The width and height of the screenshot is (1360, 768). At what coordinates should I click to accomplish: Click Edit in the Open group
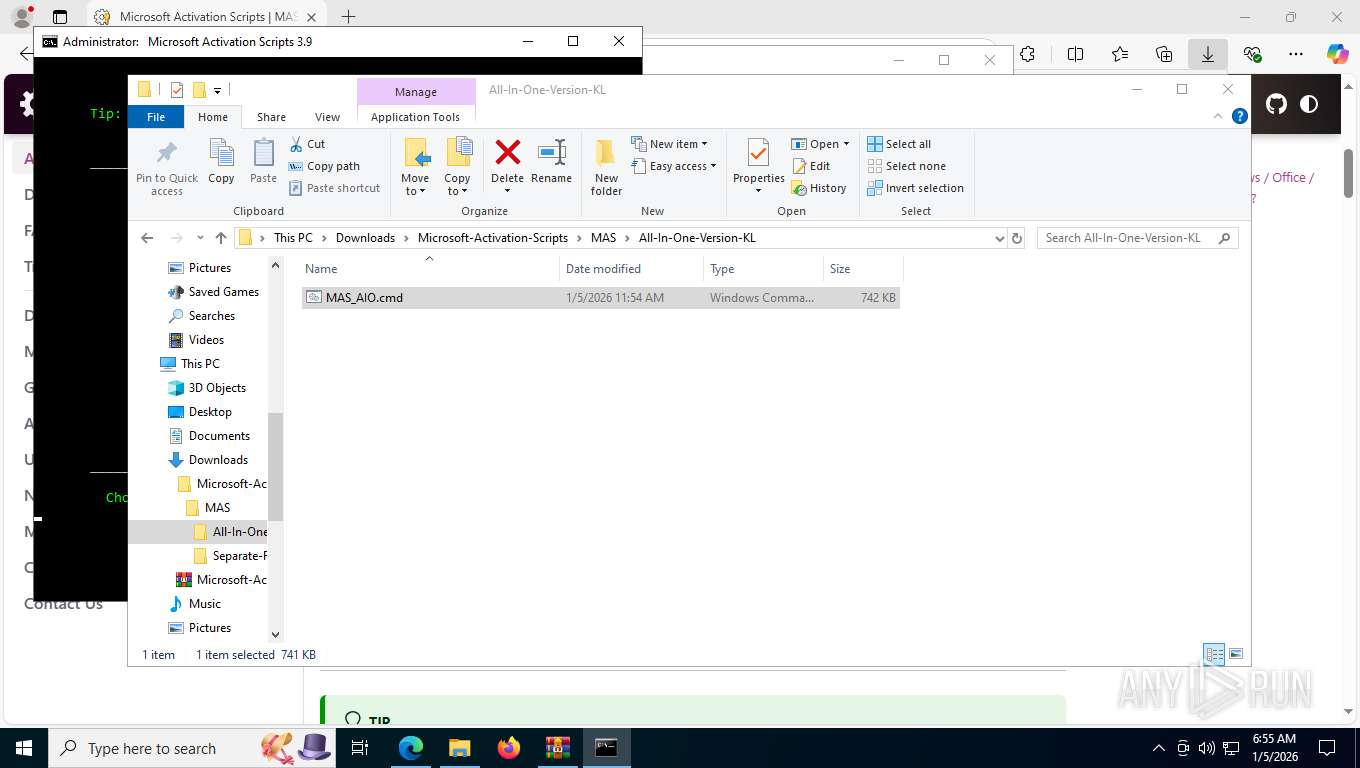[x=811, y=166]
